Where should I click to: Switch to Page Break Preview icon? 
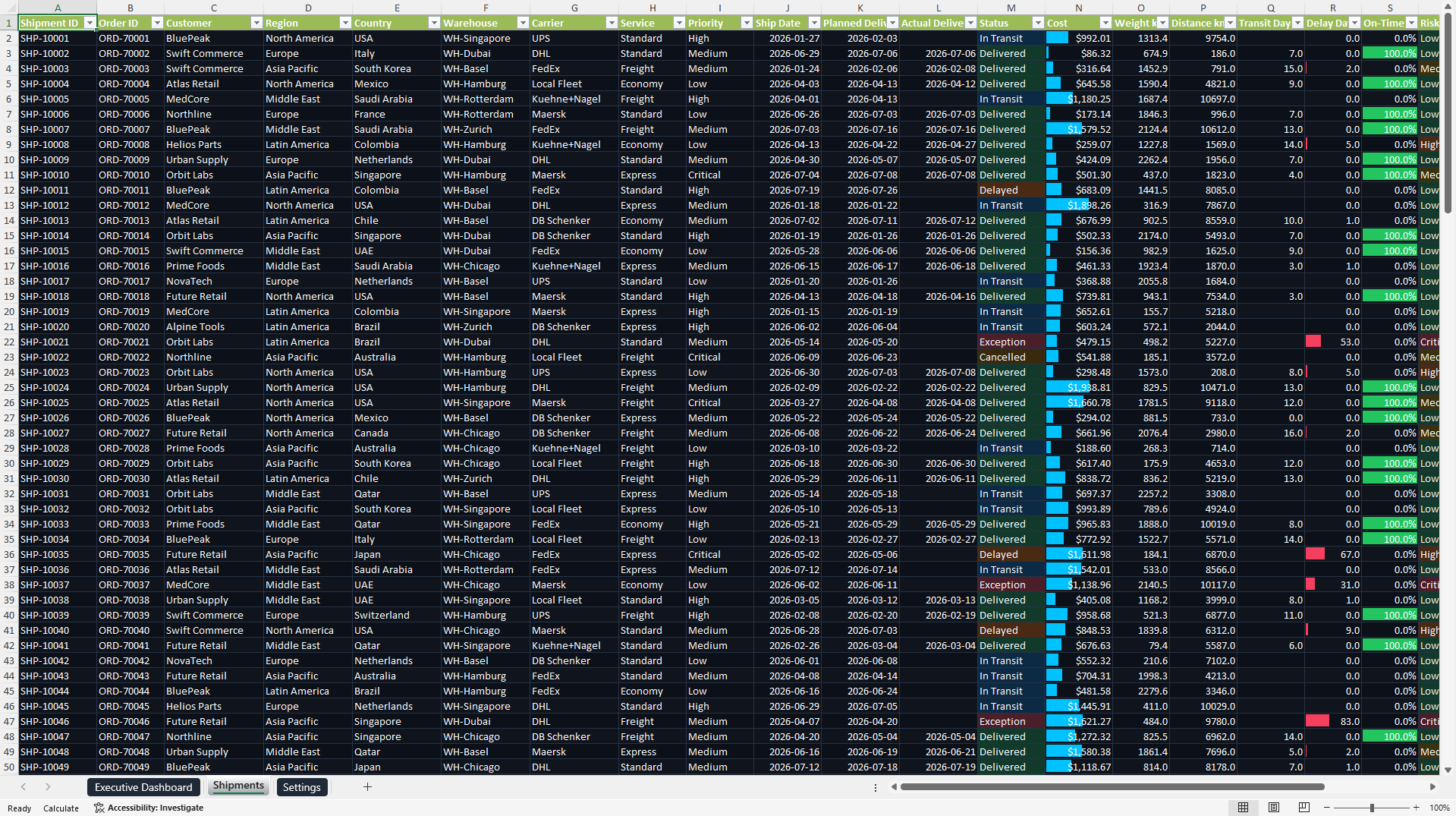[1304, 808]
